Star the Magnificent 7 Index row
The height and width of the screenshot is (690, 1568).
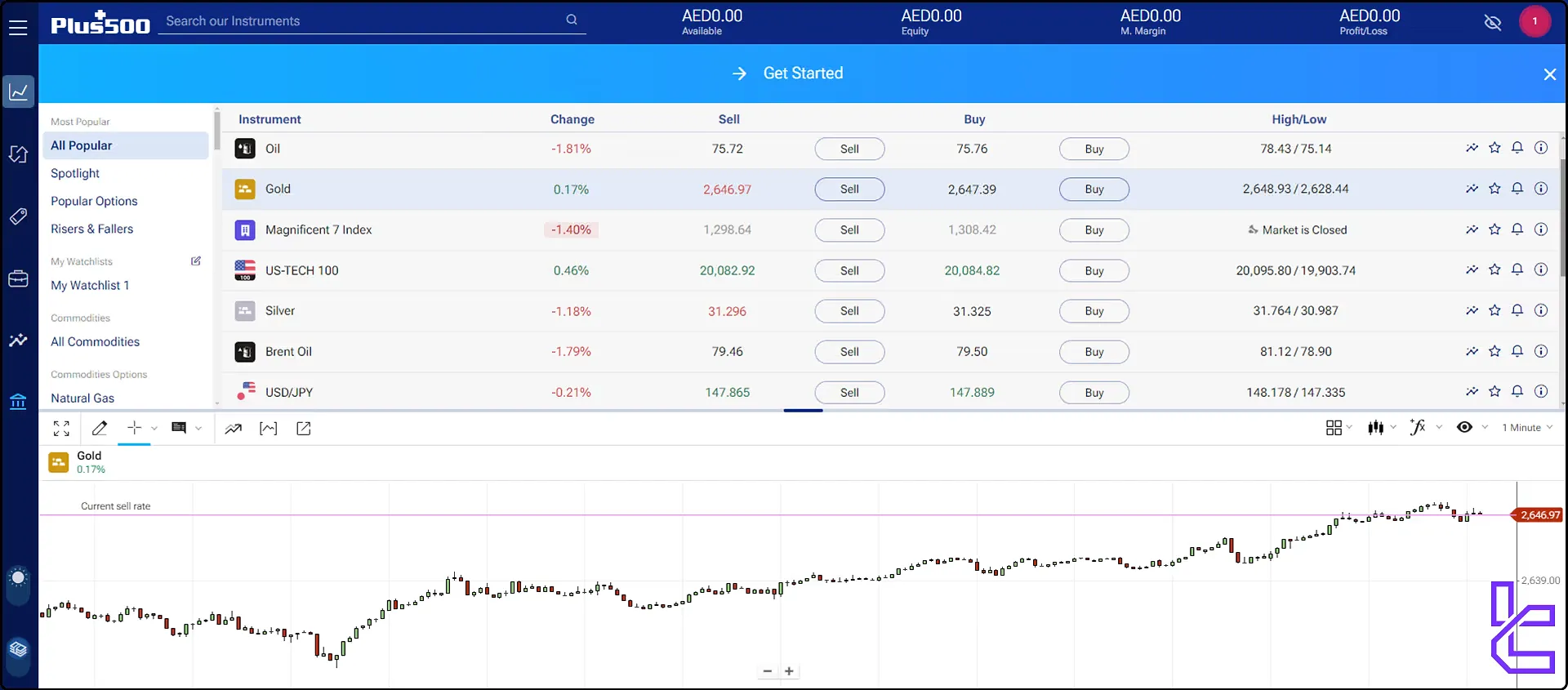pyautogui.click(x=1494, y=229)
